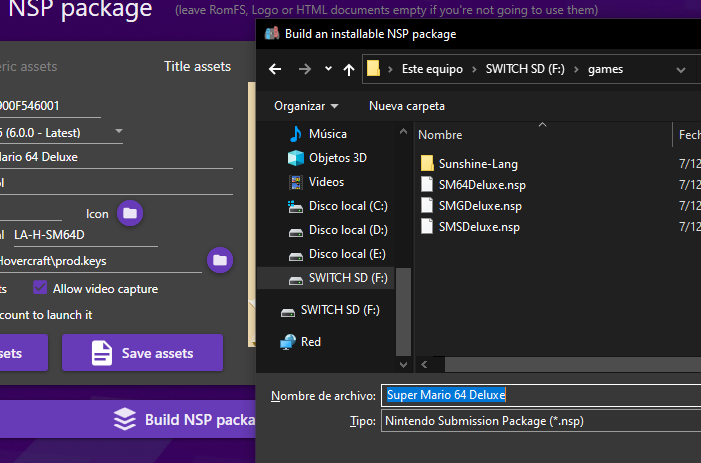Click the Nombre de archivo filename field
Image resolution: width=701 pixels, height=463 pixels.
(541, 395)
